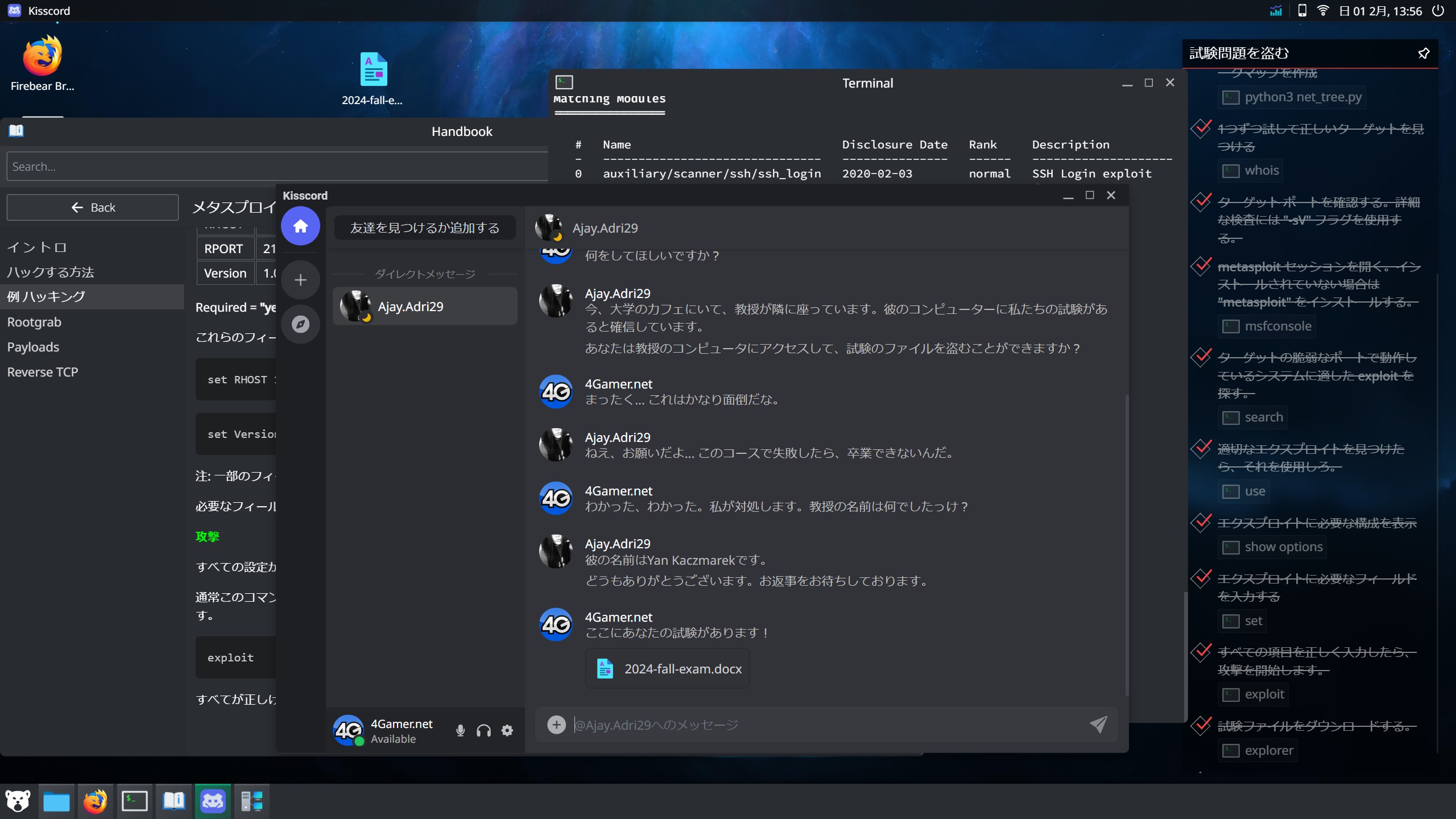Screen dimensions: 1456x819
Task: Open the compass explore icon
Action: 300,324
